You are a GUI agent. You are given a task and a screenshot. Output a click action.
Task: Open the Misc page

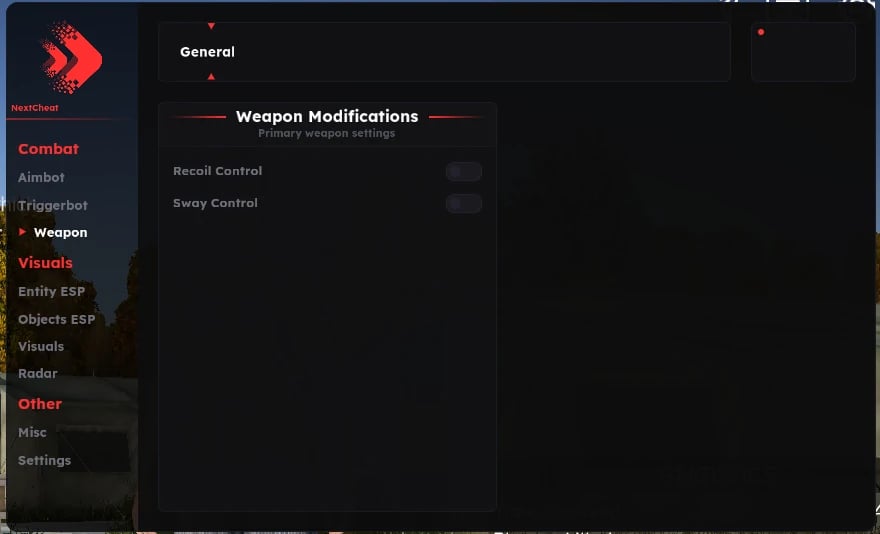coord(32,432)
